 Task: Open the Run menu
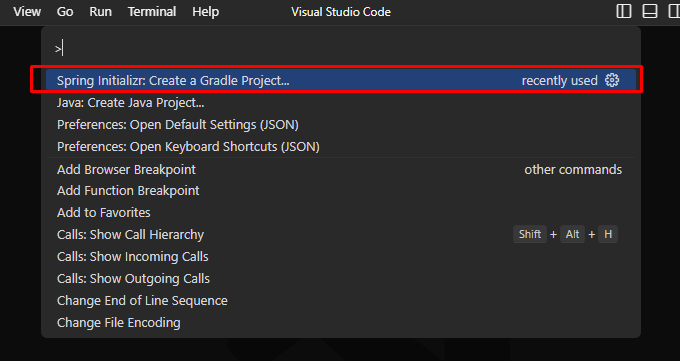pos(101,12)
